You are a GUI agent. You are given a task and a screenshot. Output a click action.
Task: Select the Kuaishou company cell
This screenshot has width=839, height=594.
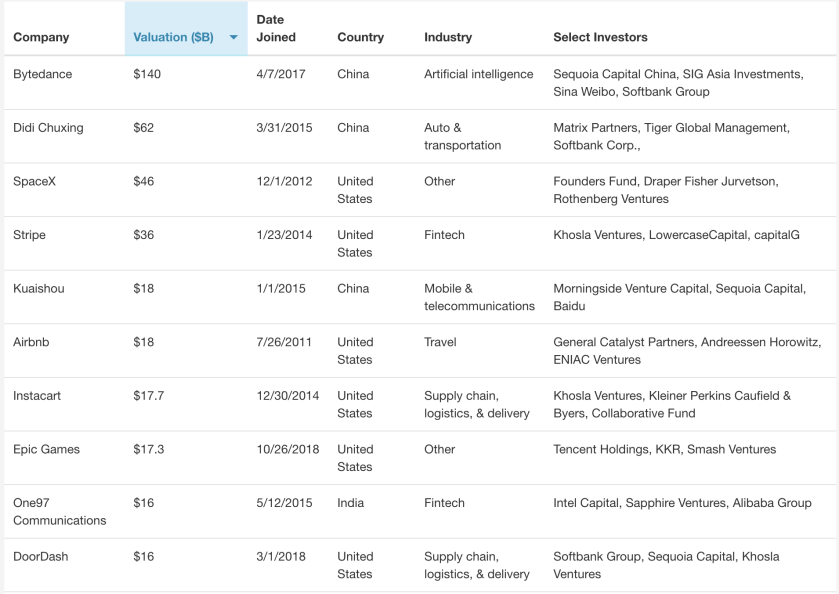39,289
